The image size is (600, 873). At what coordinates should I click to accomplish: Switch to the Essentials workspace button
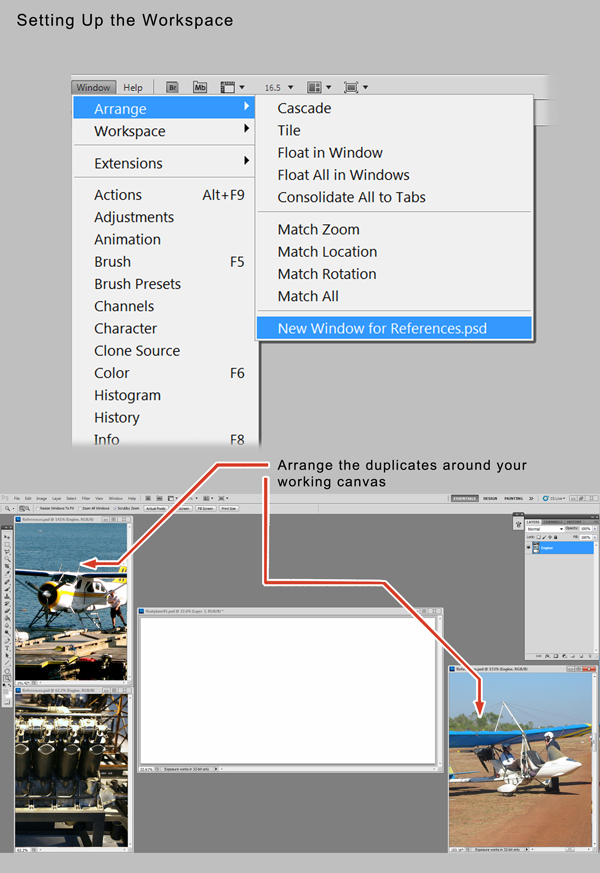coord(465,498)
